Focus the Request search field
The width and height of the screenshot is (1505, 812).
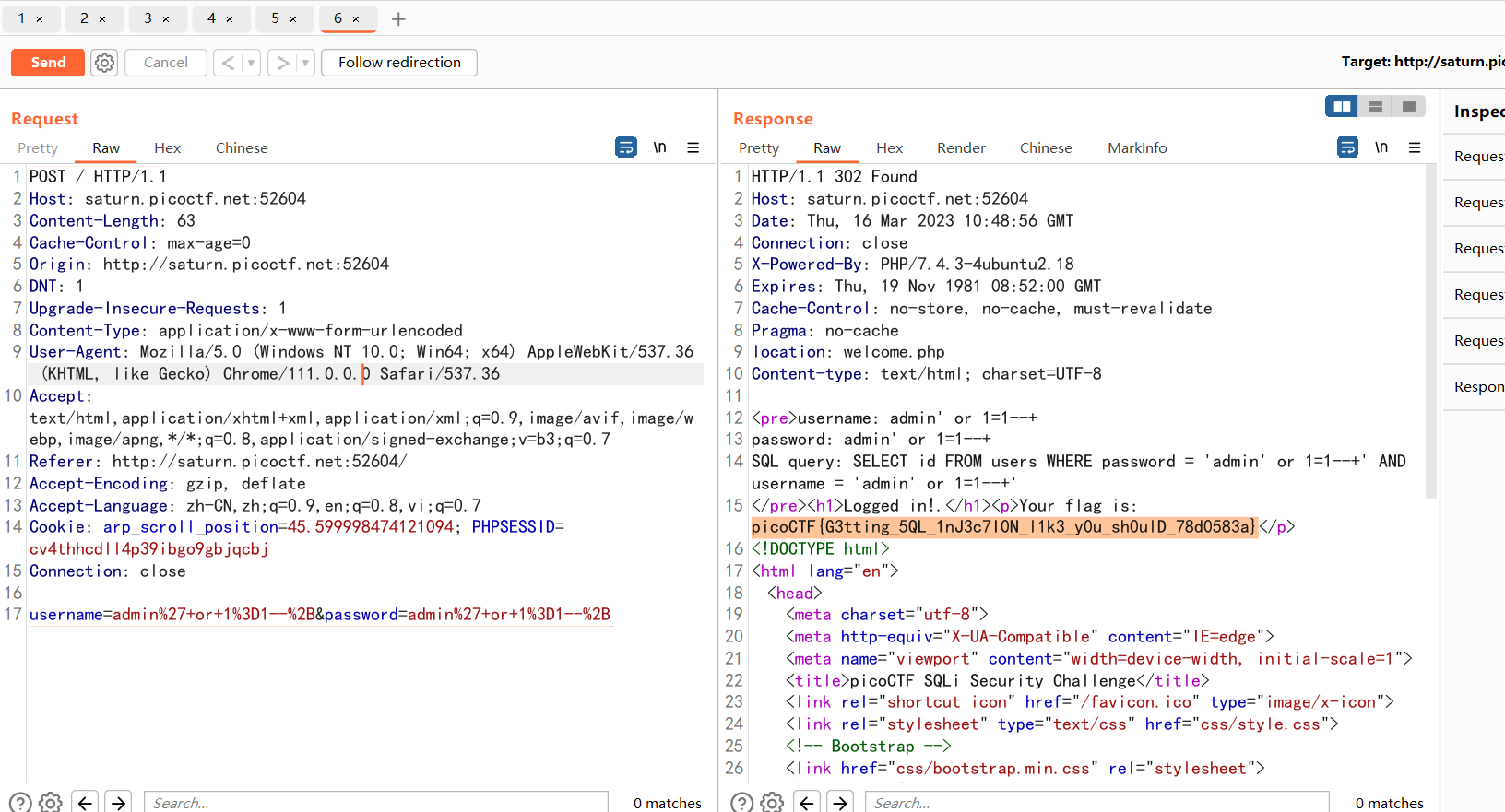coord(376,803)
